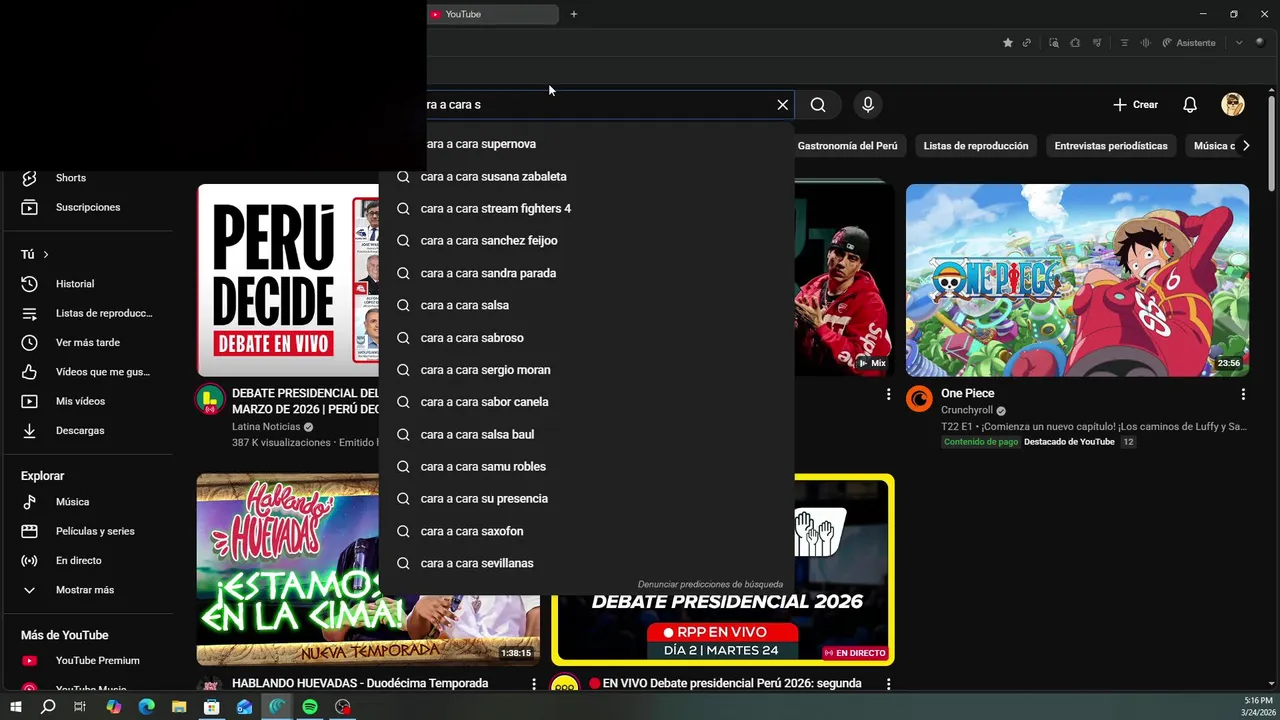Choose suggestion cara a cara su presencia

[x=586, y=499]
